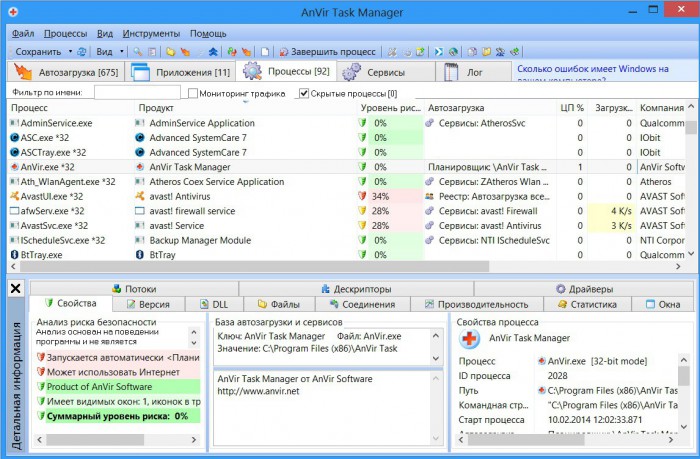The width and height of the screenshot is (700, 459).
Task: Click the Фильтр по имени input field
Action: [137, 93]
